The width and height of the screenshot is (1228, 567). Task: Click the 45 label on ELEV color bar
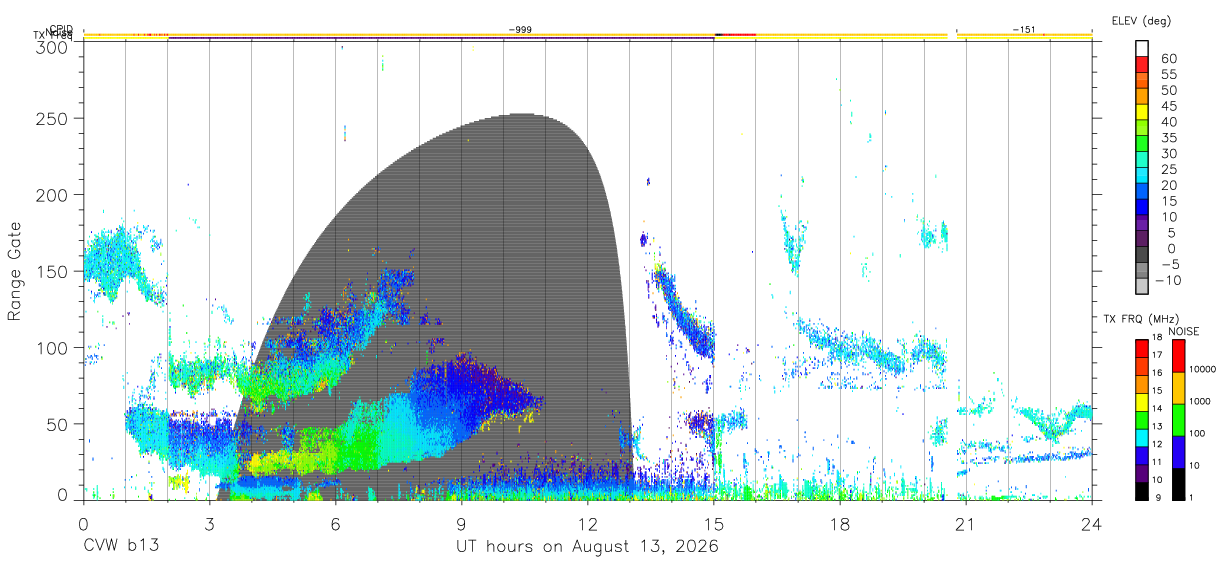[x=1168, y=106]
